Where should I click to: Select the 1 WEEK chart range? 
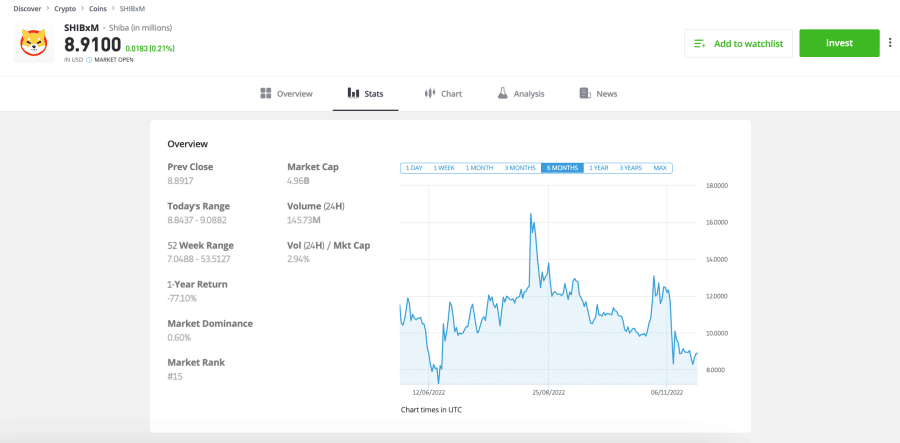[x=444, y=168]
